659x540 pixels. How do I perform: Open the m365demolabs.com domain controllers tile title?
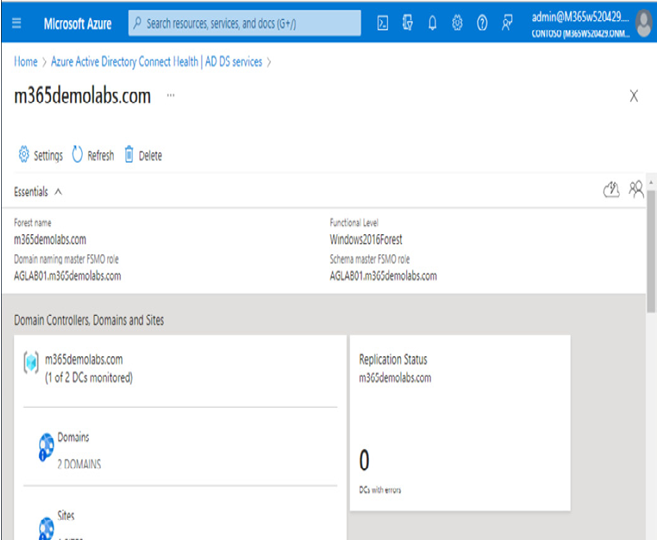click(84, 360)
